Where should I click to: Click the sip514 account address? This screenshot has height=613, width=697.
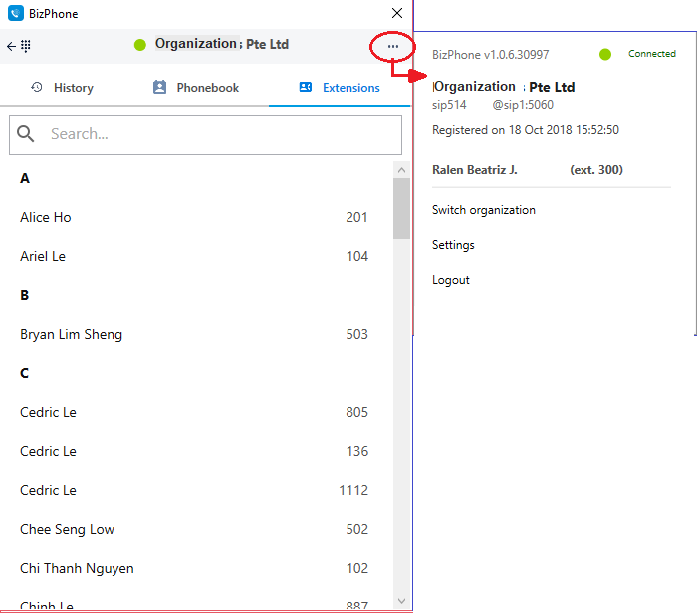pos(493,105)
